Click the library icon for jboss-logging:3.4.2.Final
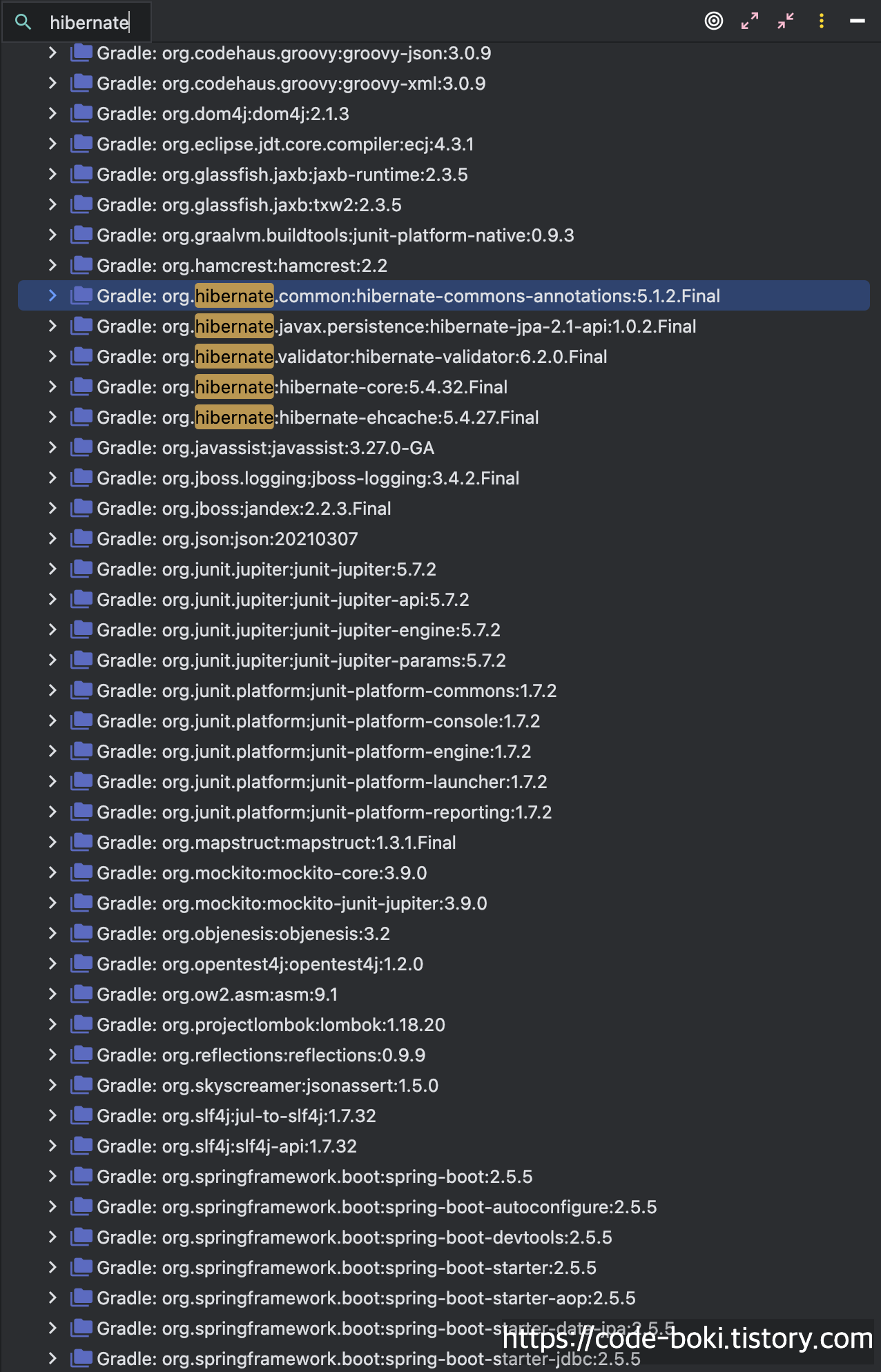This screenshot has width=881, height=1372. [81, 478]
